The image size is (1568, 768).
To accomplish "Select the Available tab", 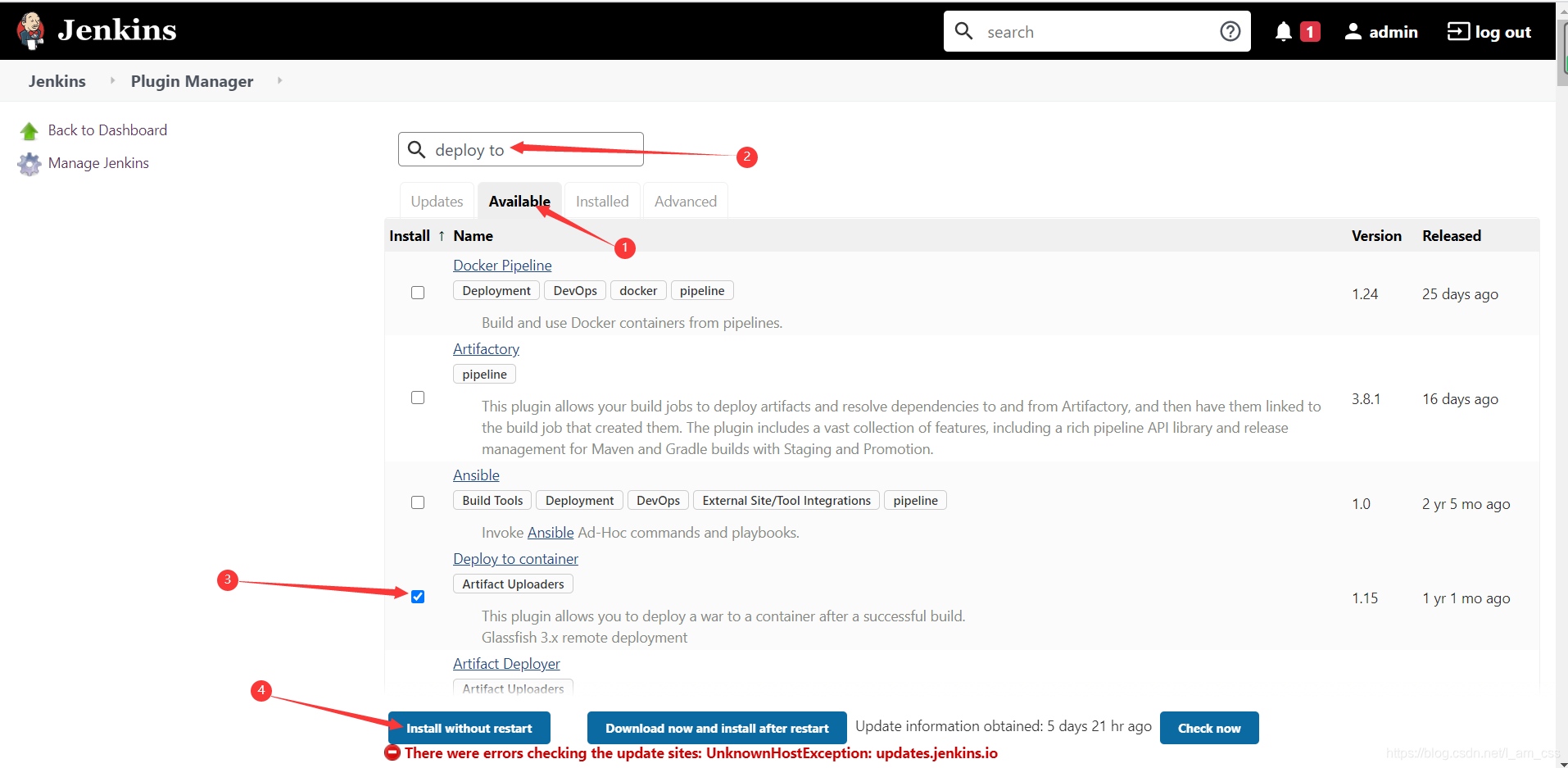I will [x=519, y=202].
